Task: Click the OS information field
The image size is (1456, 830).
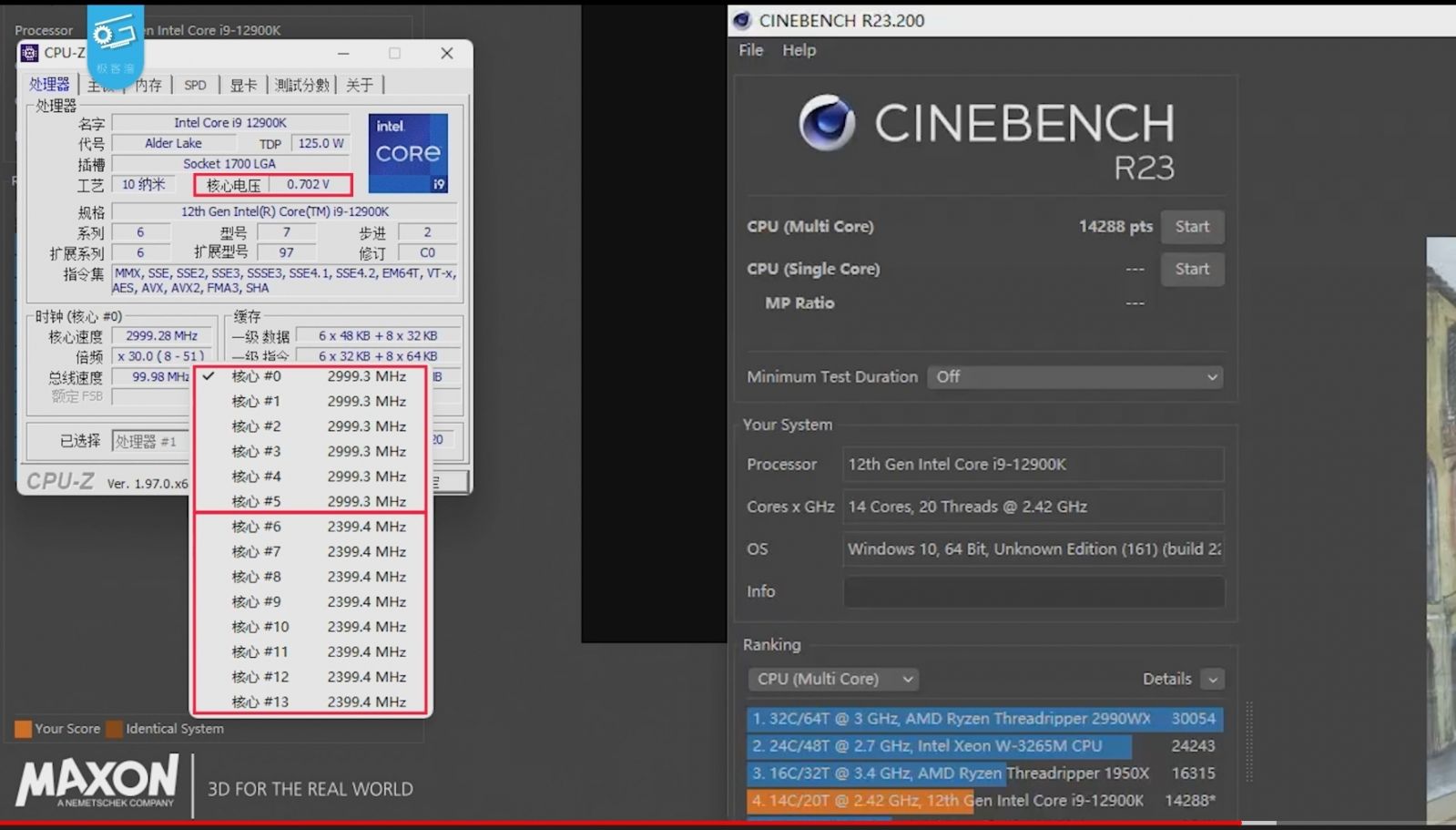Action: [1033, 549]
